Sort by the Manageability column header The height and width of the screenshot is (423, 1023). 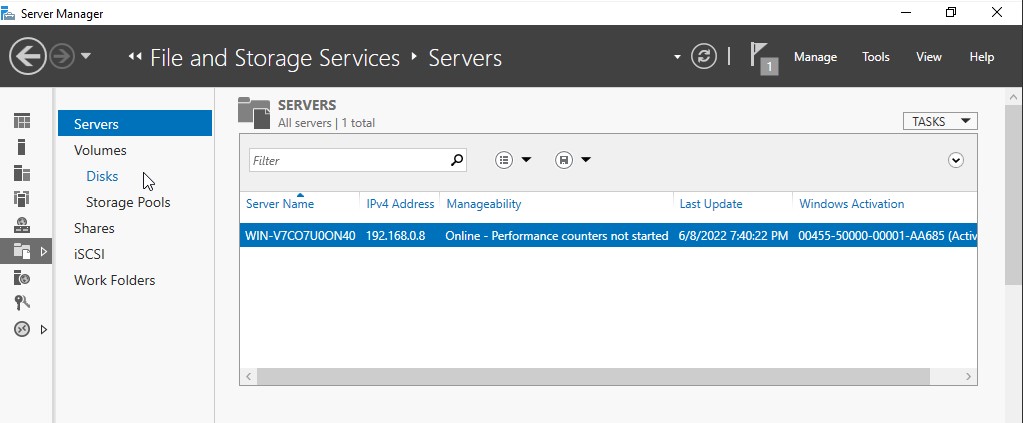483,204
